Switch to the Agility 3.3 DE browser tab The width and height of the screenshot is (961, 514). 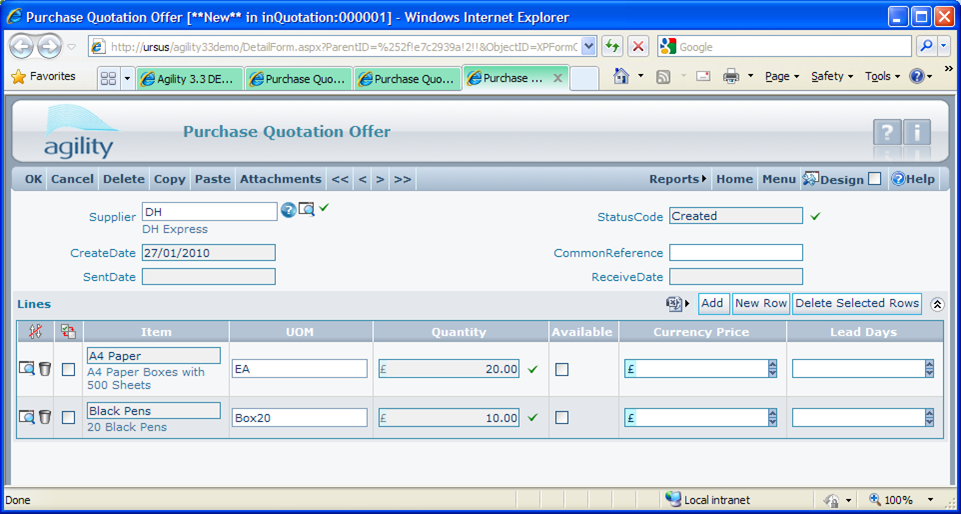point(190,79)
